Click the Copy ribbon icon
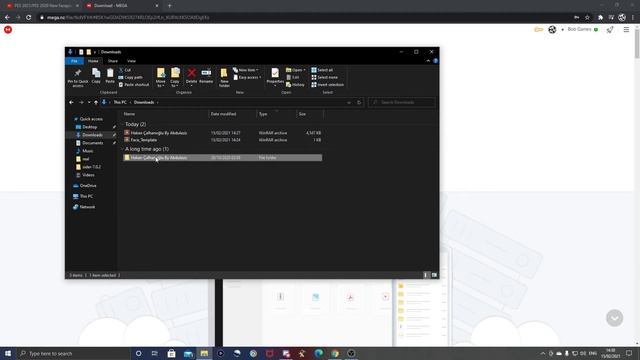Image resolution: width=640 pixels, height=360 pixels. [x=96, y=76]
